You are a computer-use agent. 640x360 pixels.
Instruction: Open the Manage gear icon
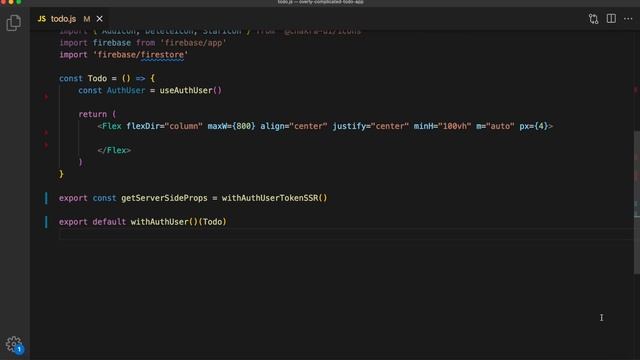[13, 344]
